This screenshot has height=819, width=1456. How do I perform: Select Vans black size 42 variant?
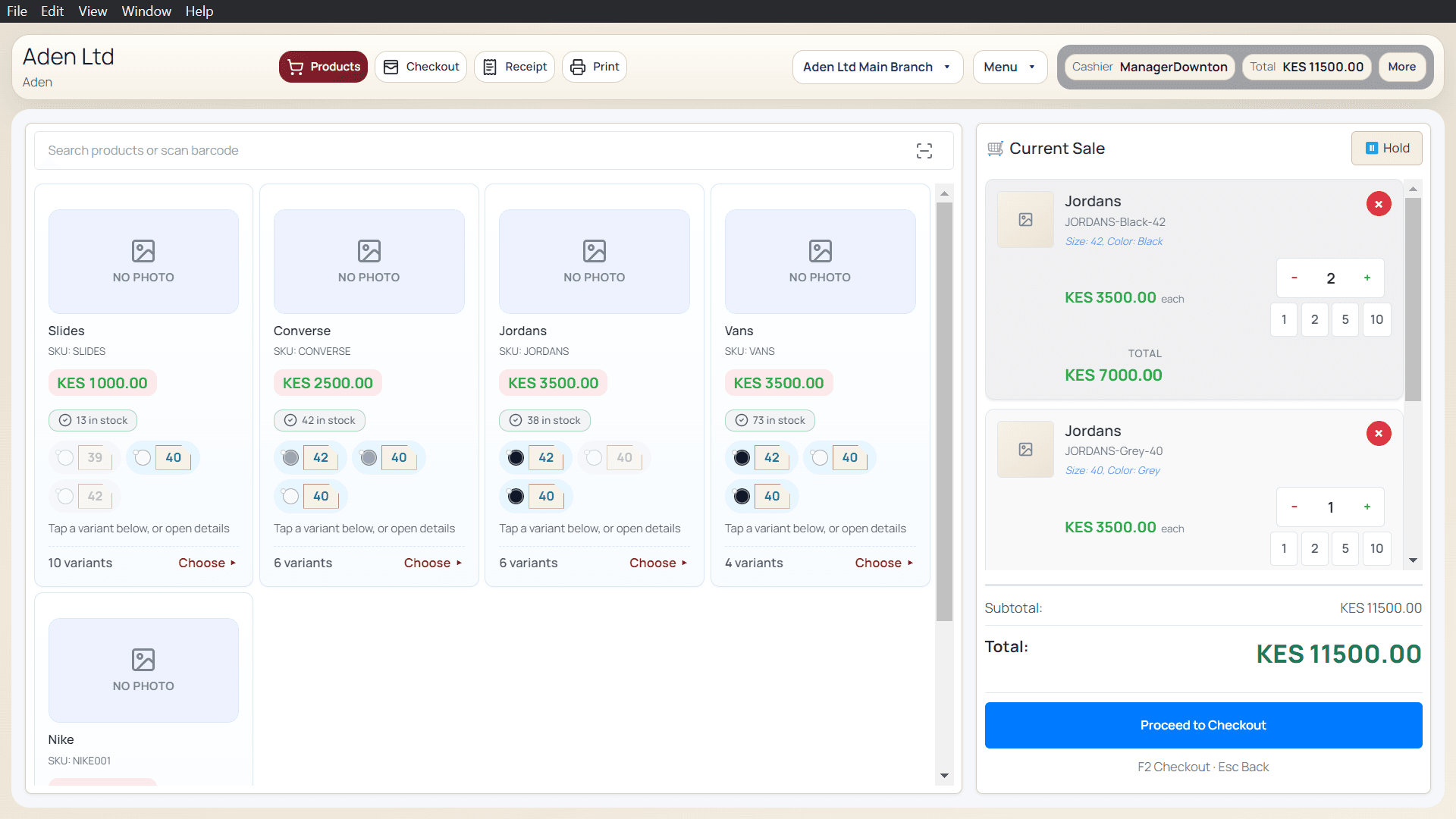coord(761,458)
